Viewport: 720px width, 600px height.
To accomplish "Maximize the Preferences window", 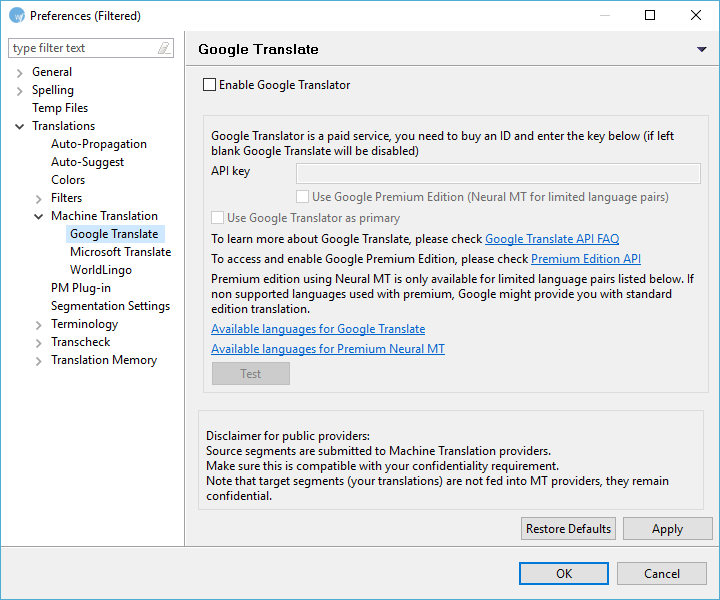I will pyautogui.click(x=650, y=15).
